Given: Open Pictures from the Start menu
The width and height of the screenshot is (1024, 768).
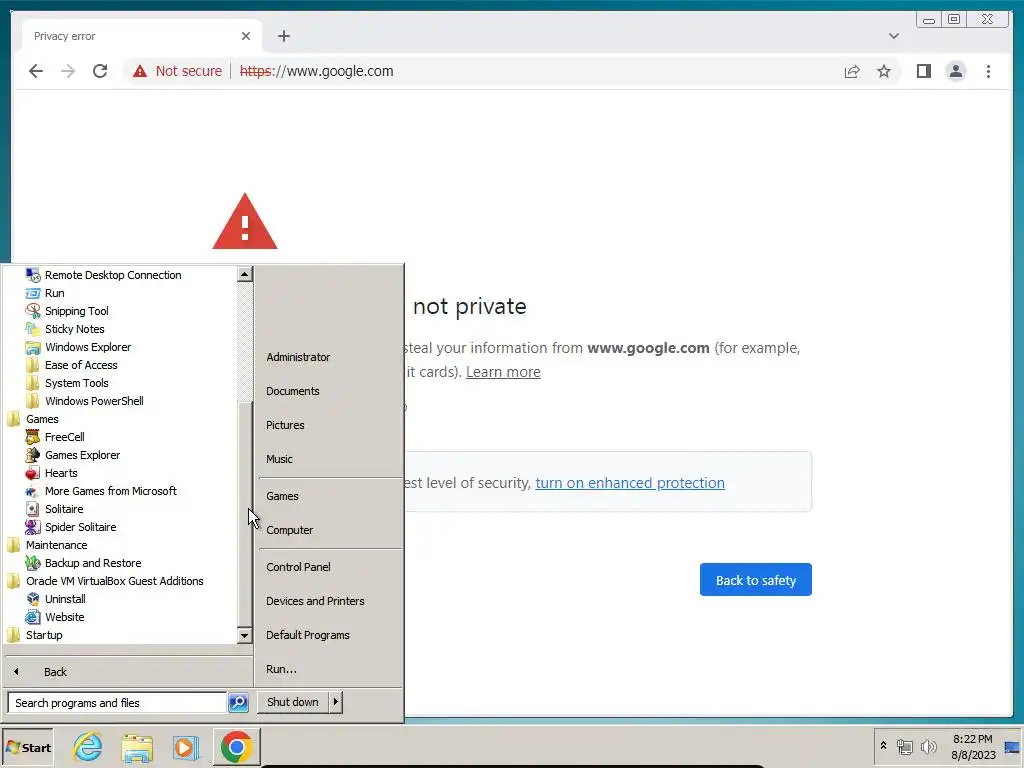Looking at the screenshot, I should click(x=285, y=424).
